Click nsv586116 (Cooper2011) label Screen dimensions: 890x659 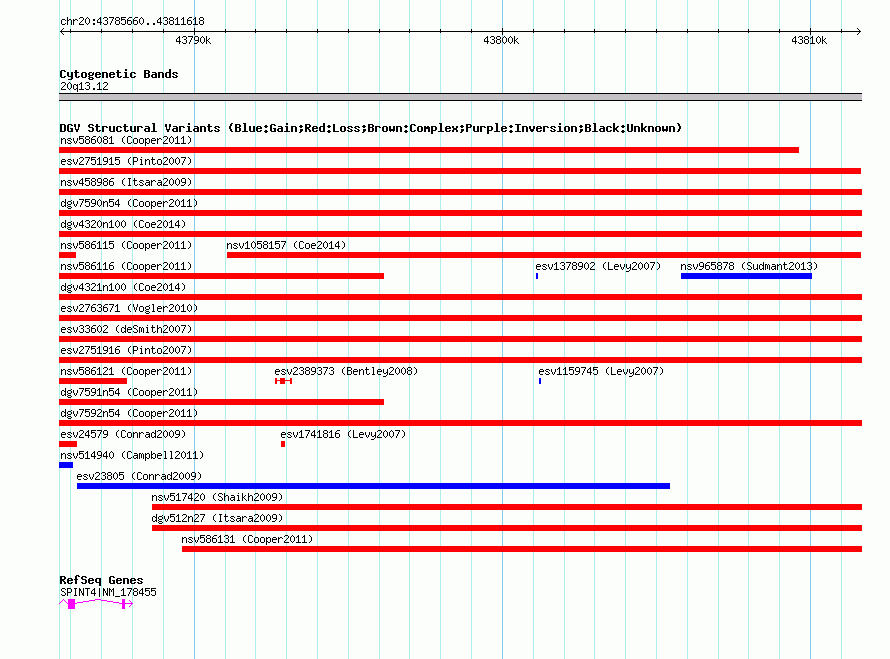tap(126, 266)
